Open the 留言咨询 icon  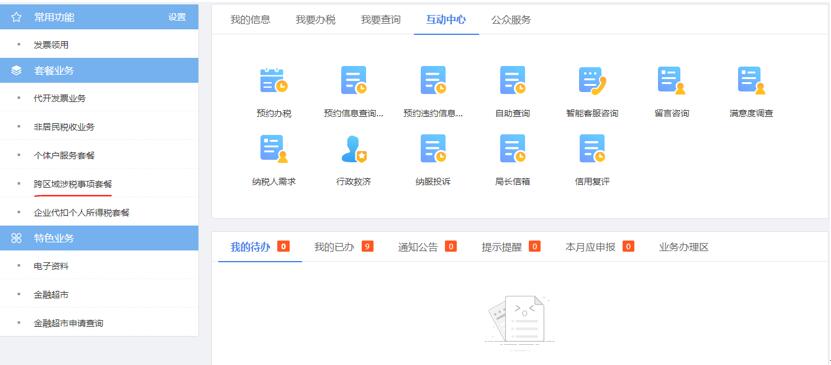pyautogui.click(x=671, y=81)
